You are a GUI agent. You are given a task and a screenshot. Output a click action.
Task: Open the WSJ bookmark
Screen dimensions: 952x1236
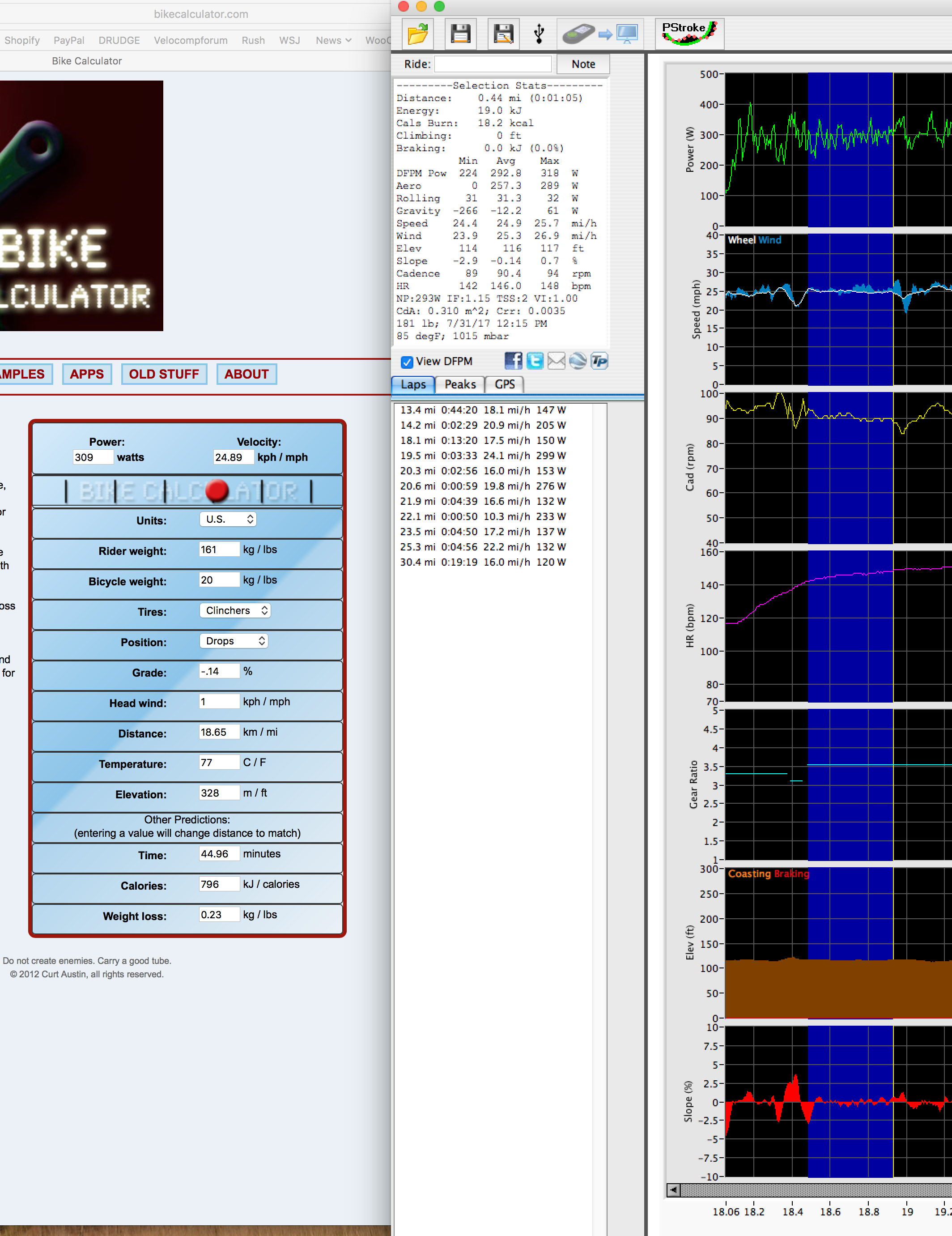[289, 40]
